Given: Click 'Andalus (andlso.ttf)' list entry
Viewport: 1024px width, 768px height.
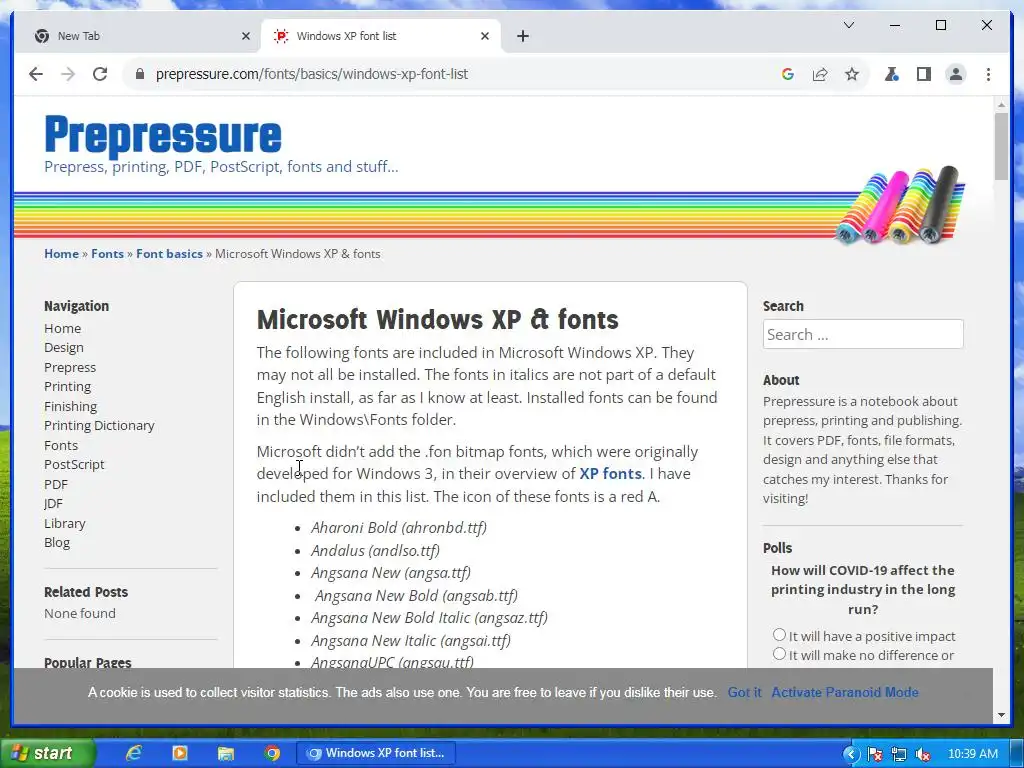Looking at the screenshot, I should [x=375, y=550].
